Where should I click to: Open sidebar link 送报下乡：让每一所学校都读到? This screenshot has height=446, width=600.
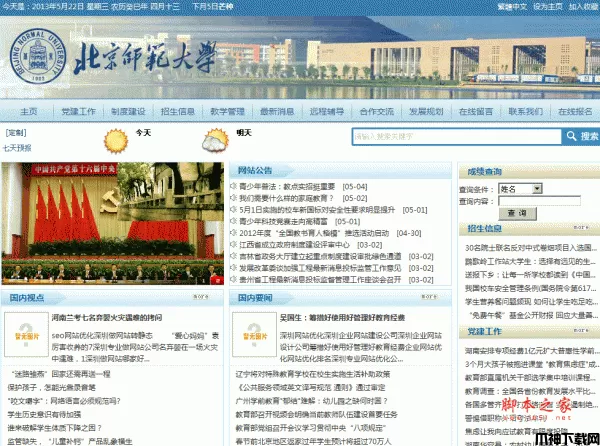point(531,275)
